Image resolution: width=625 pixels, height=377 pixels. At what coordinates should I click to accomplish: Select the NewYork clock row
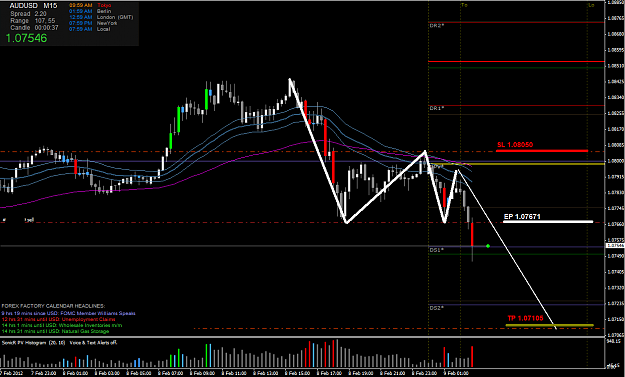click(93, 23)
